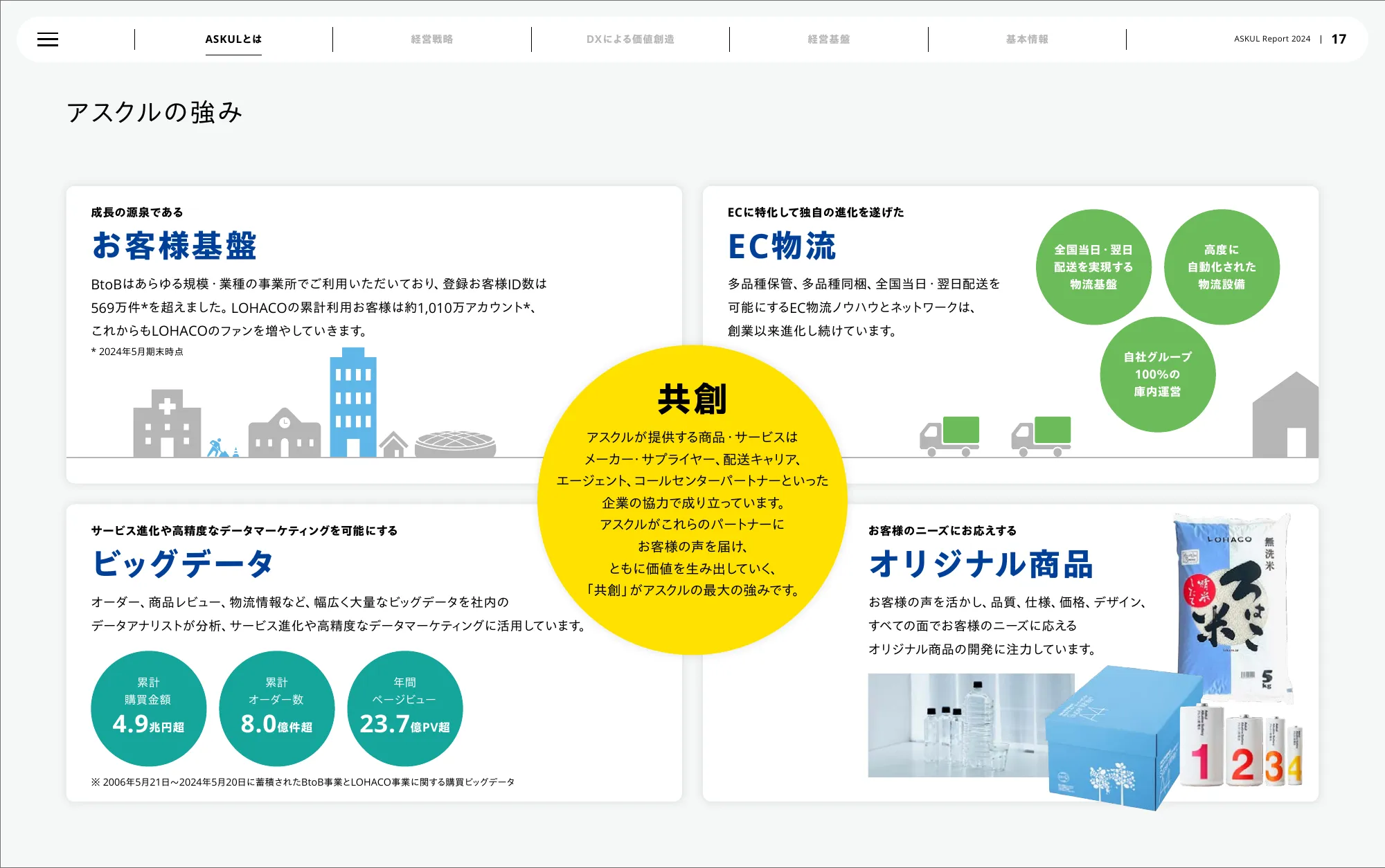The image size is (1385, 868).
Task: Click the line オリジナル商品の開発に注力しています。
Action: pos(983,649)
